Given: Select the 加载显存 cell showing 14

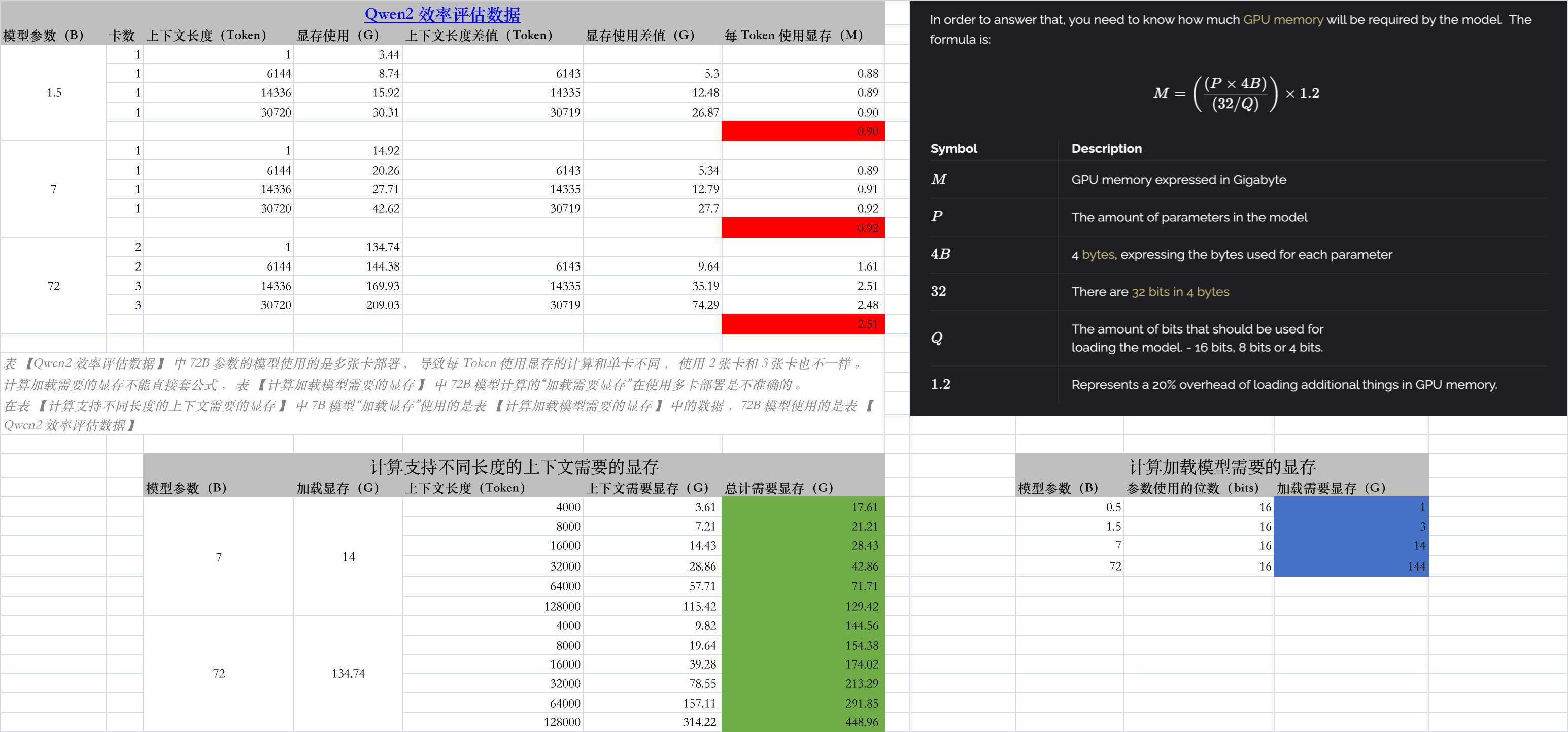Looking at the screenshot, I should point(348,556).
